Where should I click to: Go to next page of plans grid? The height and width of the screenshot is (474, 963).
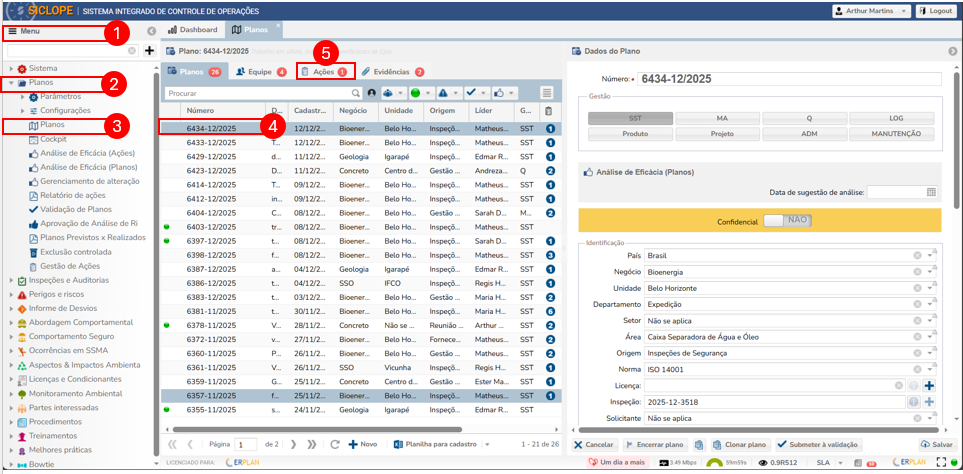[x=295, y=444]
